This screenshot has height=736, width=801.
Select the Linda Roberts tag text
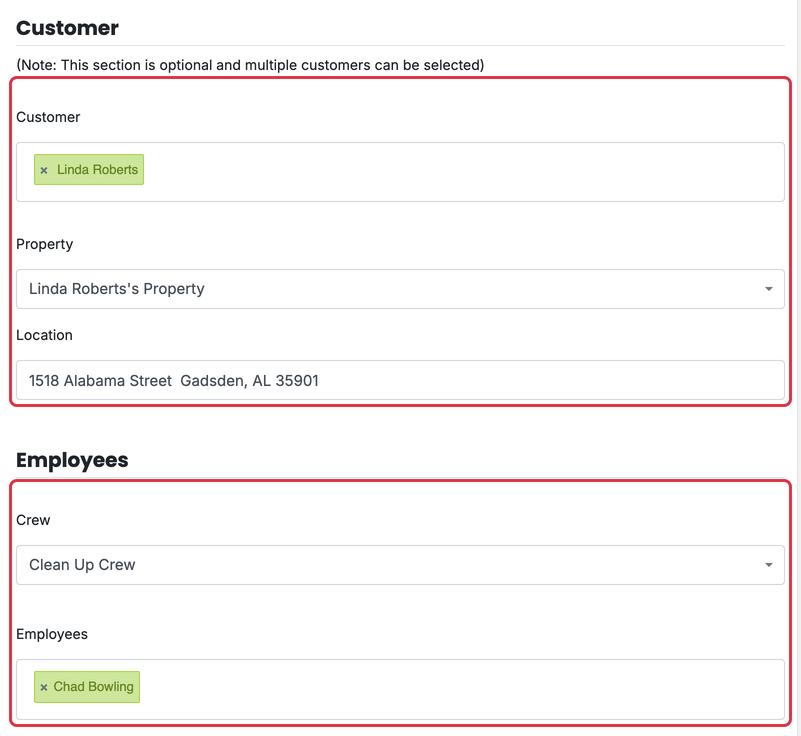tap(97, 170)
